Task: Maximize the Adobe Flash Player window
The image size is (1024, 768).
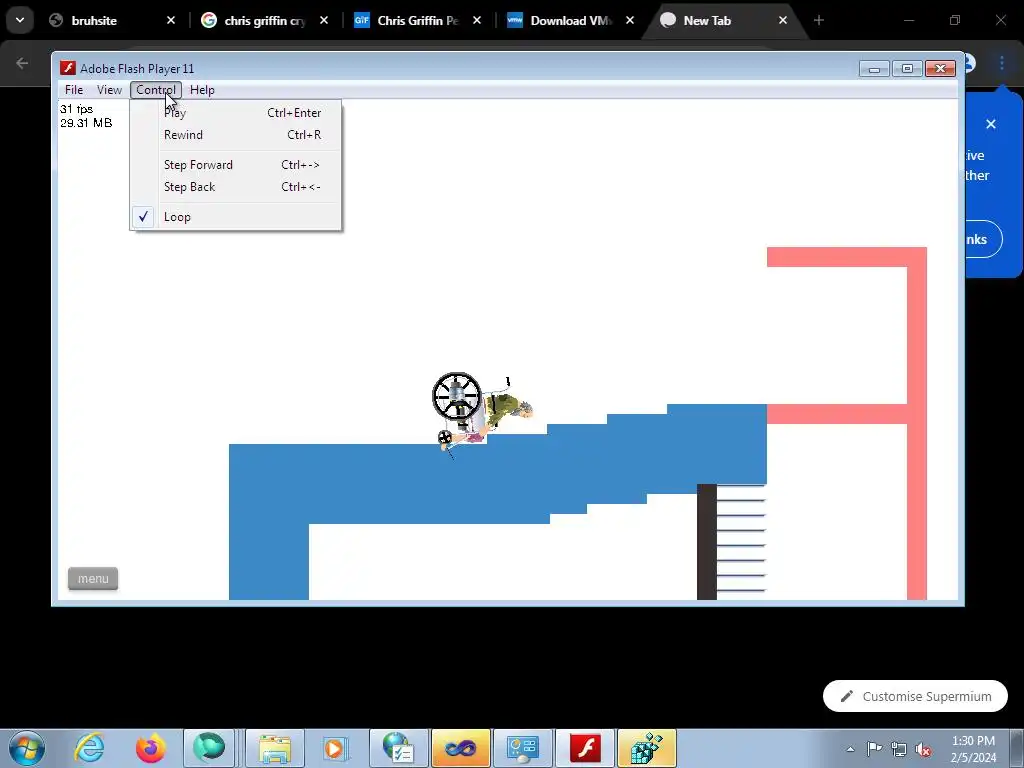Action: point(907,69)
